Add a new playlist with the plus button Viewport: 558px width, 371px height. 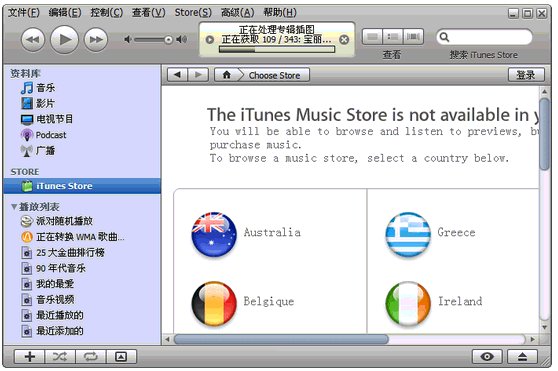click(30, 356)
